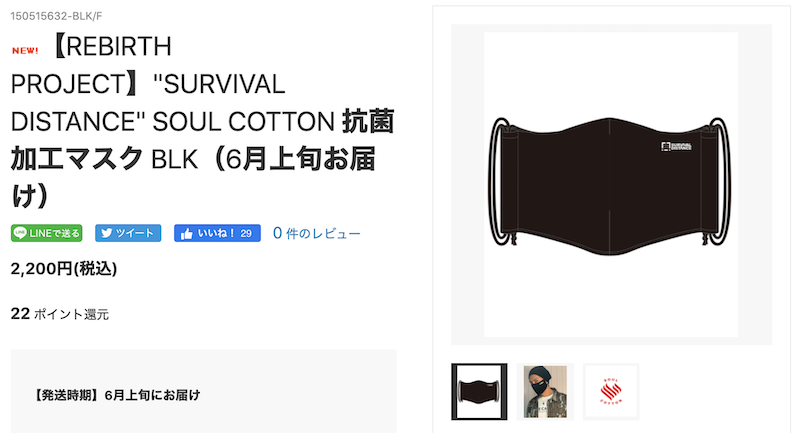The image size is (800, 433).
Task: Click the Twitter bird icon
Action: tap(106, 233)
